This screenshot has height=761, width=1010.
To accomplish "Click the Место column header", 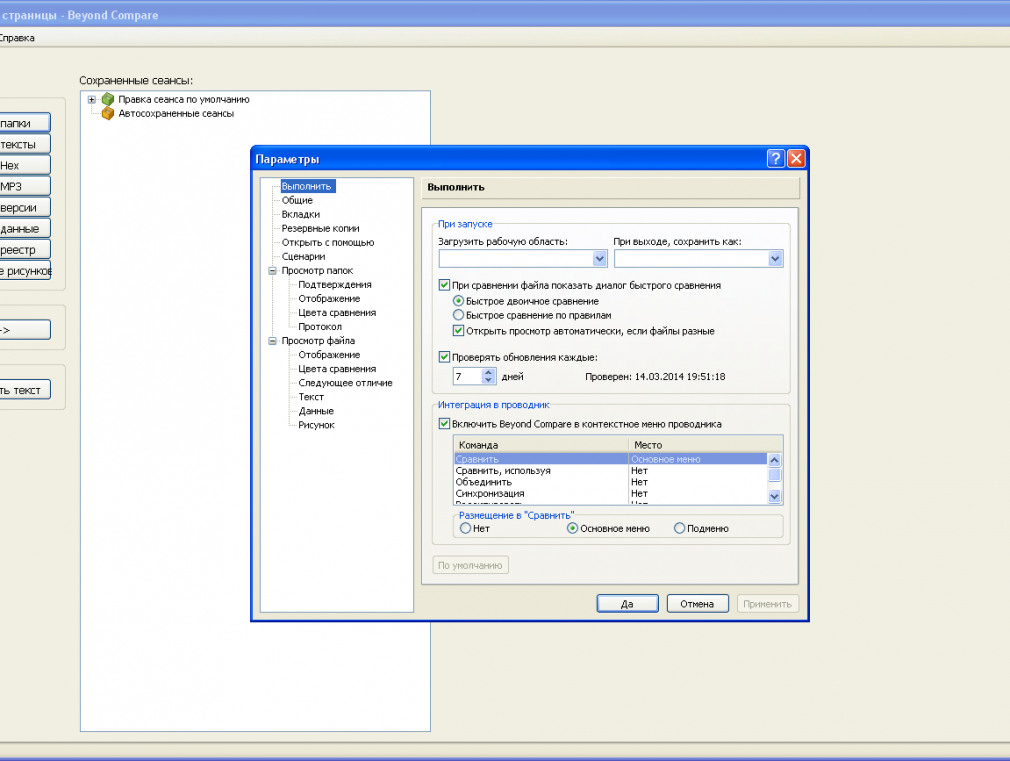I will [x=705, y=445].
